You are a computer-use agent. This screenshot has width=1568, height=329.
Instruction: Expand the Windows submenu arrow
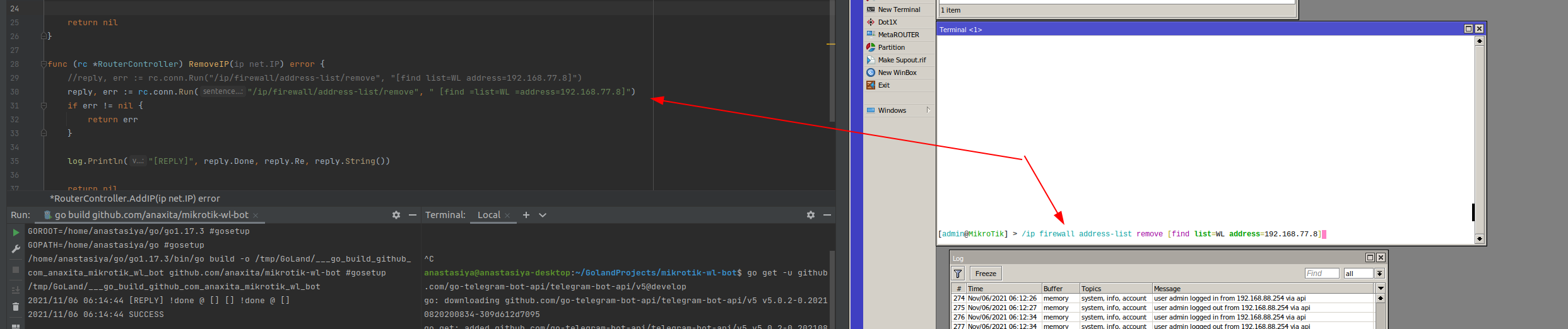[928, 110]
